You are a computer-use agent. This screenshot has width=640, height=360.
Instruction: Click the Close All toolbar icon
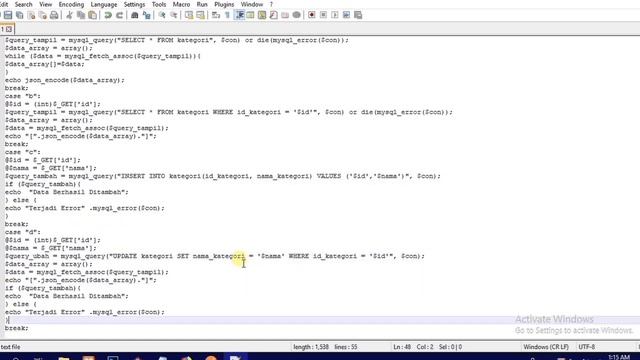(42, 15)
